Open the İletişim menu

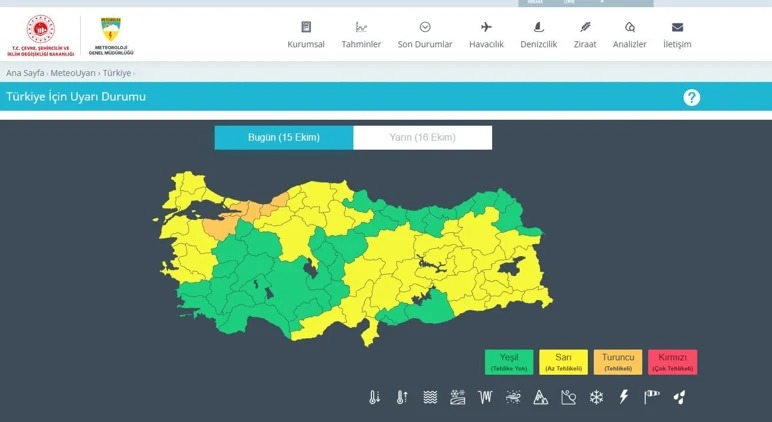pos(677,35)
